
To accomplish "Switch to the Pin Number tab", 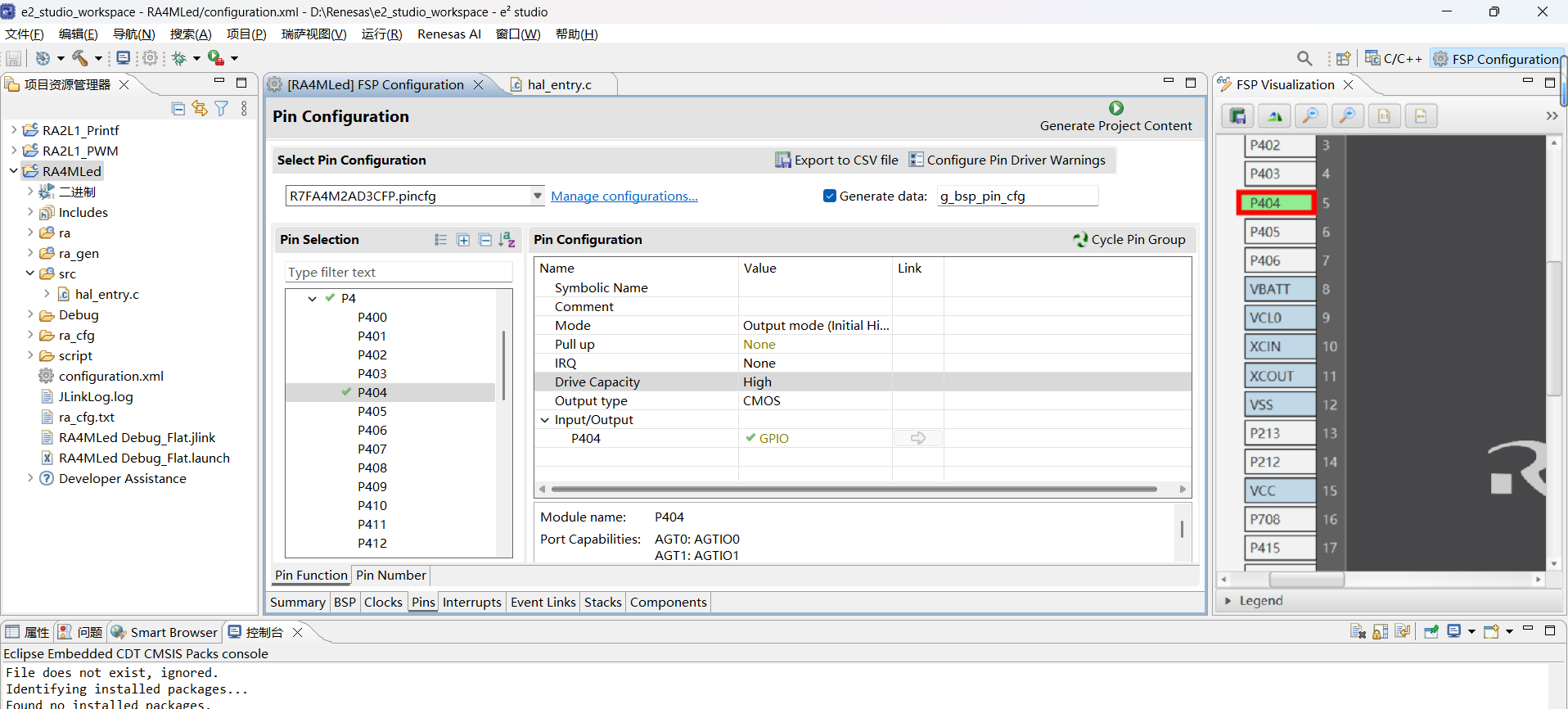I will (x=391, y=576).
